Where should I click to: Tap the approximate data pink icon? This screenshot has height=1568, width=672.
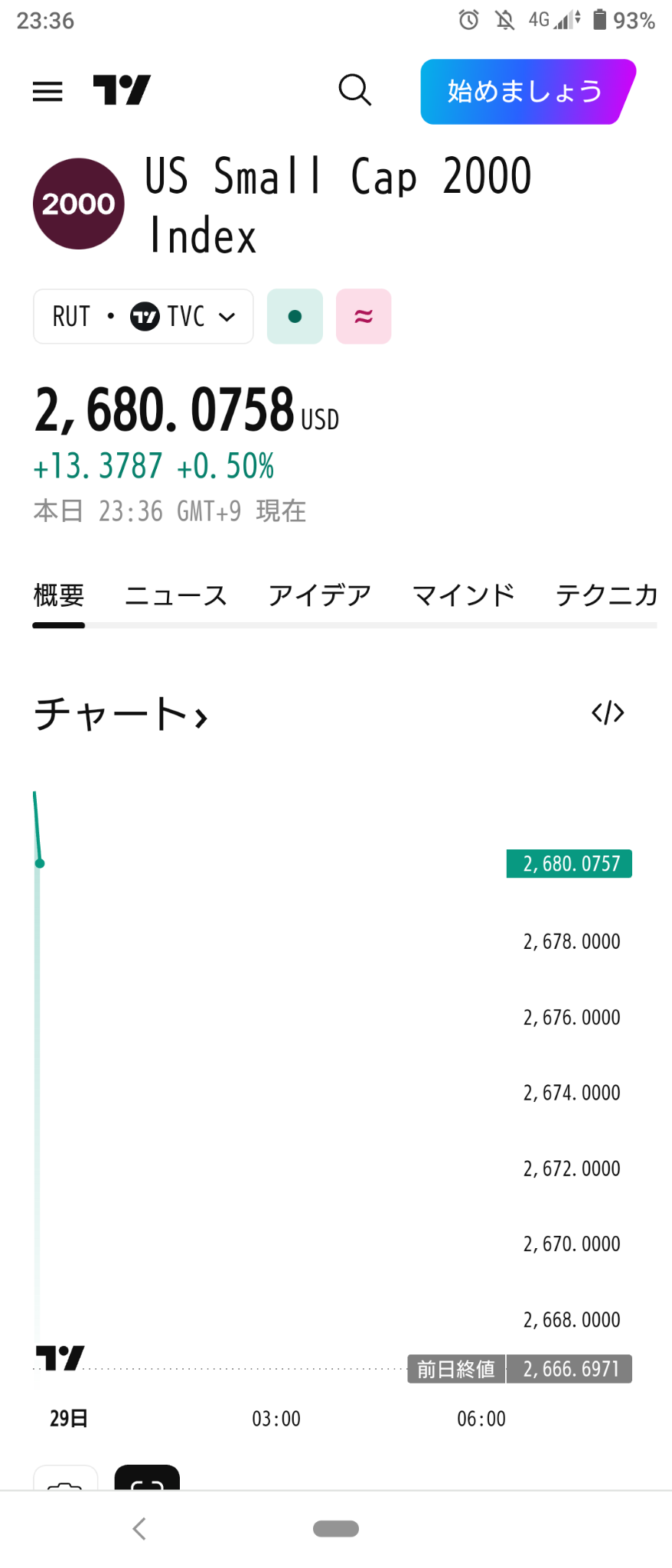(363, 316)
